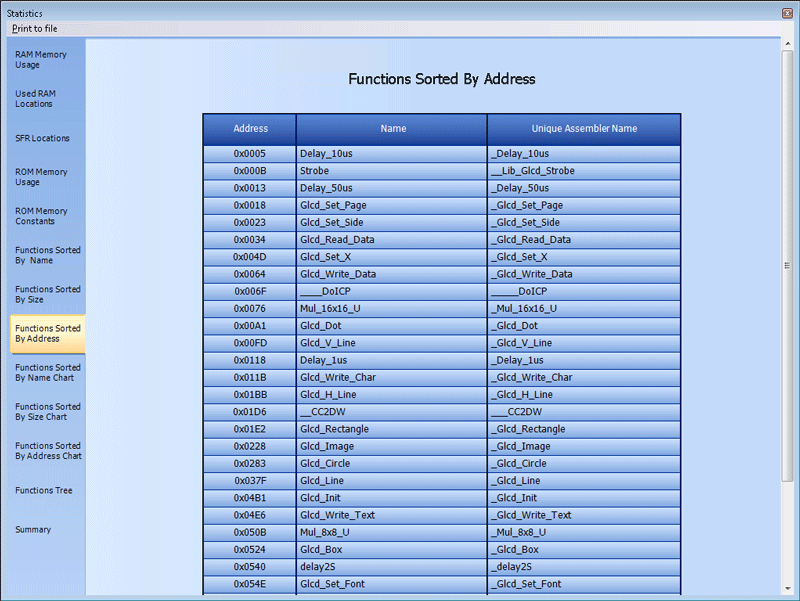Close the Statistics window

[x=787, y=13]
